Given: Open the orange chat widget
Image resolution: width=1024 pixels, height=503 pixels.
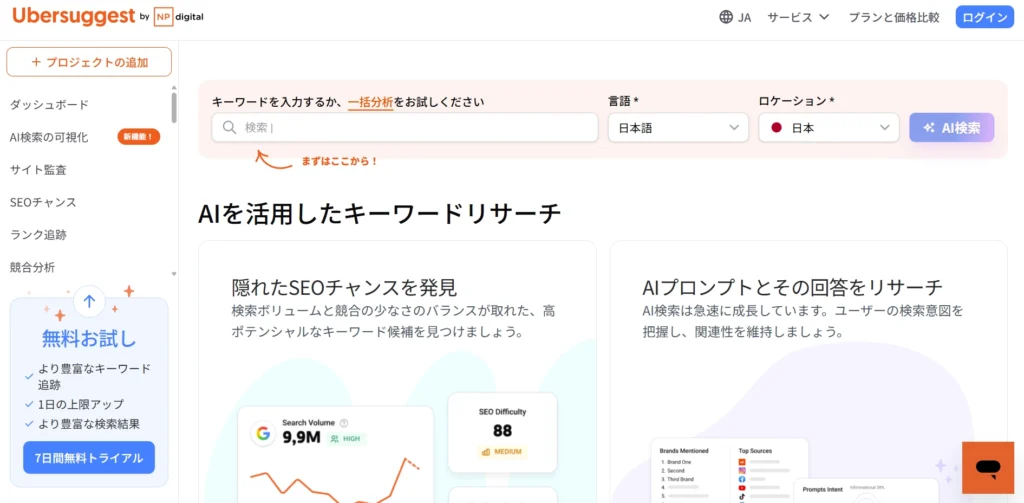Looking at the screenshot, I should [x=988, y=468].
